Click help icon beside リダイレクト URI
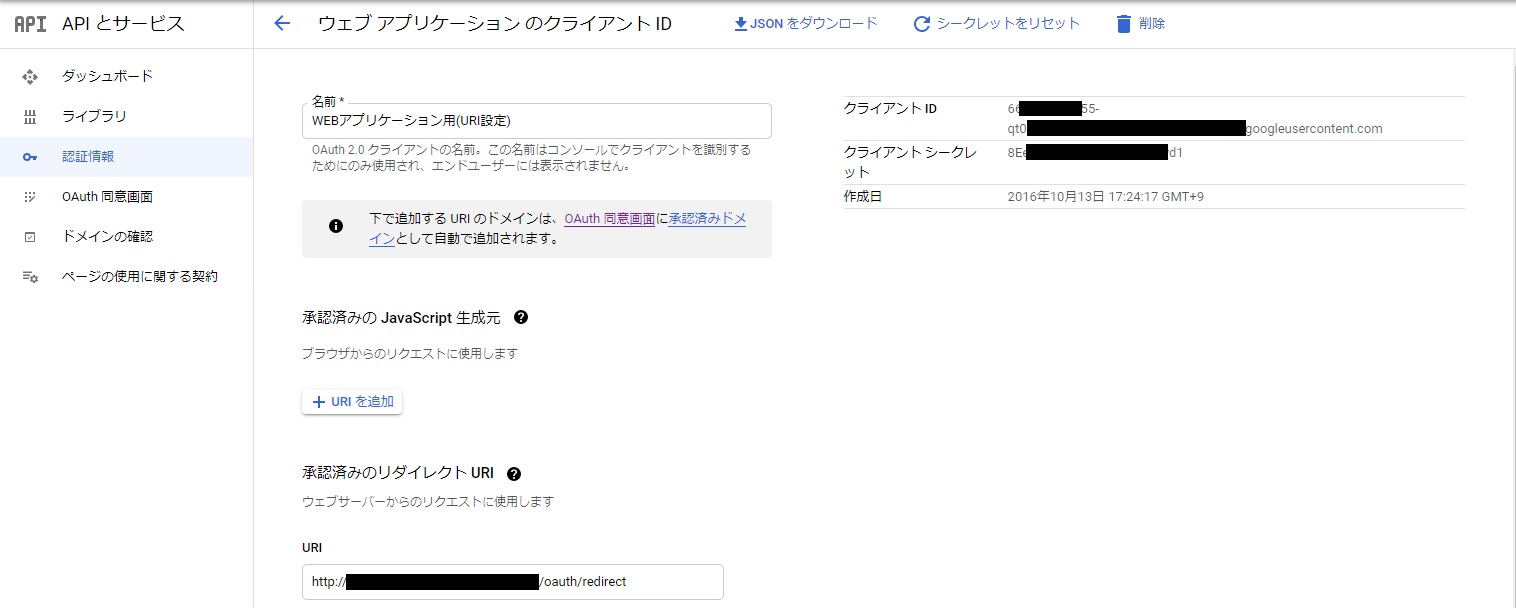The width and height of the screenshot is (1516, 608). point(514,474)
